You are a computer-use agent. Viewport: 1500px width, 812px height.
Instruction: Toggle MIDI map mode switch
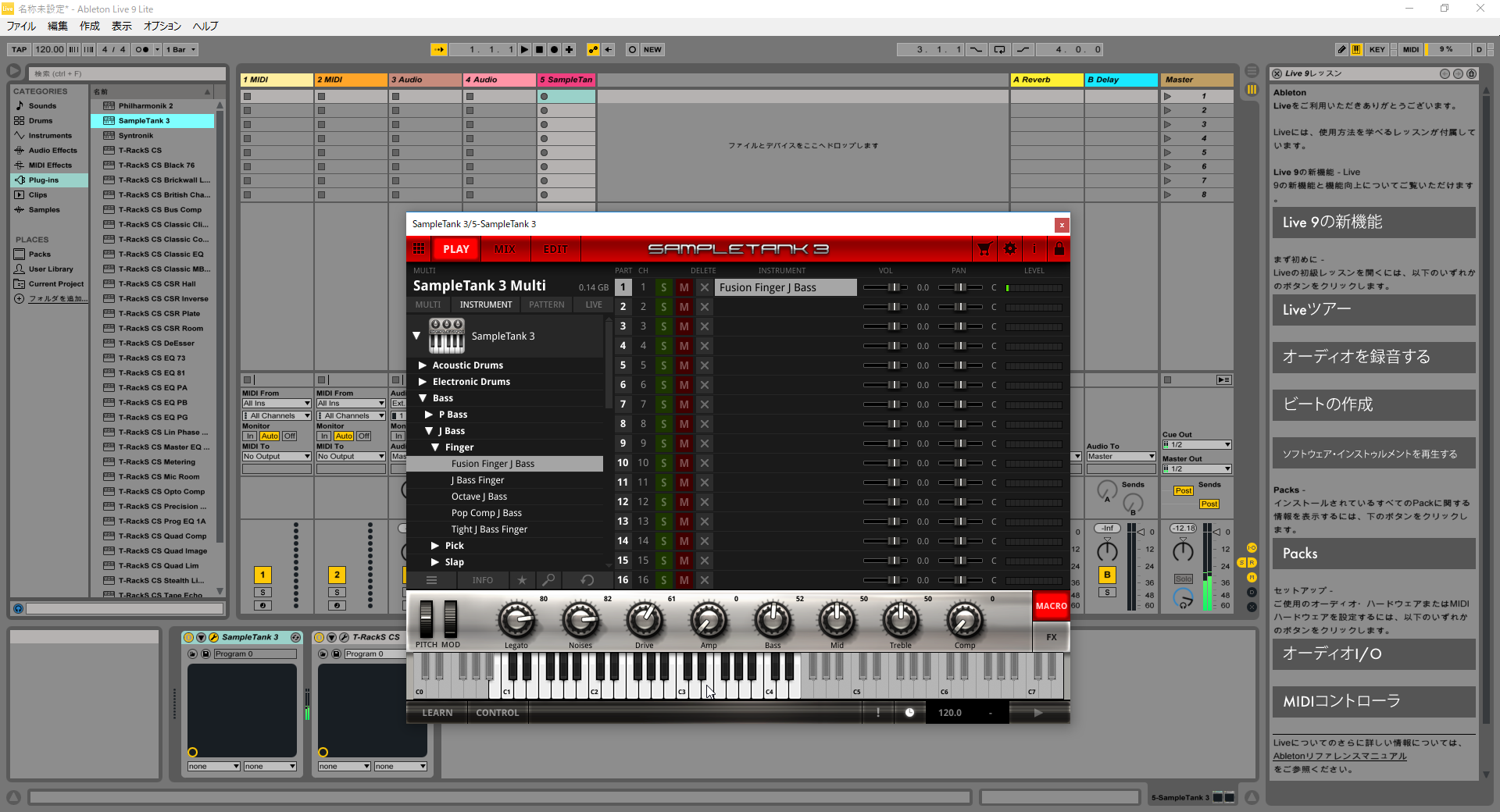(1410, 49)
